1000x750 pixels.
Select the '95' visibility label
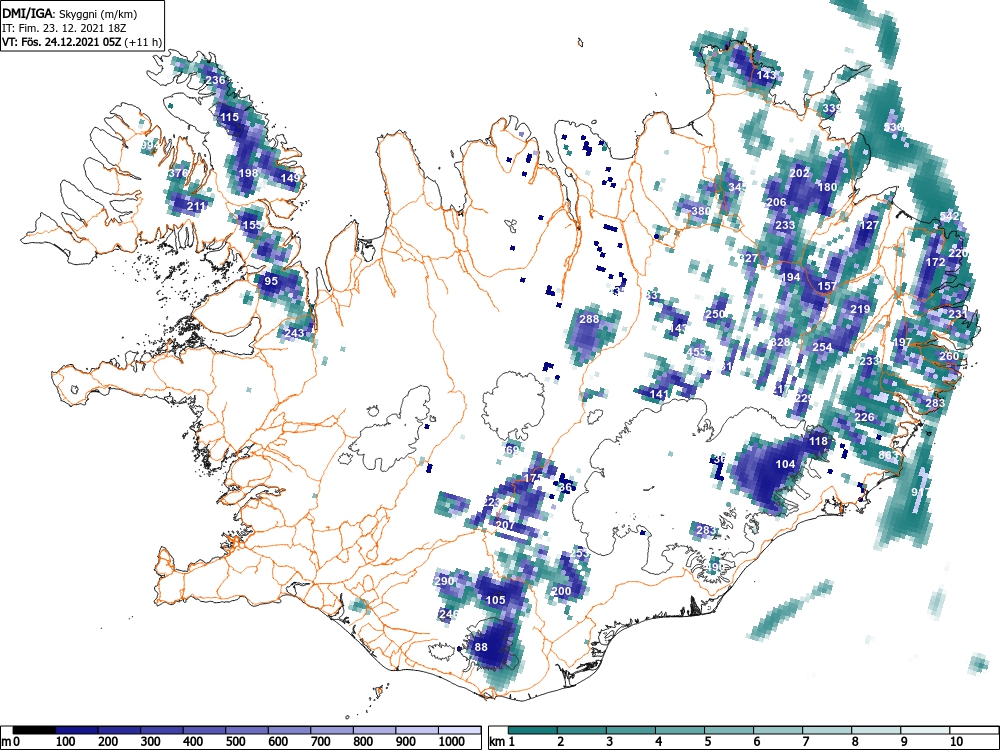[x=271, y=281]
